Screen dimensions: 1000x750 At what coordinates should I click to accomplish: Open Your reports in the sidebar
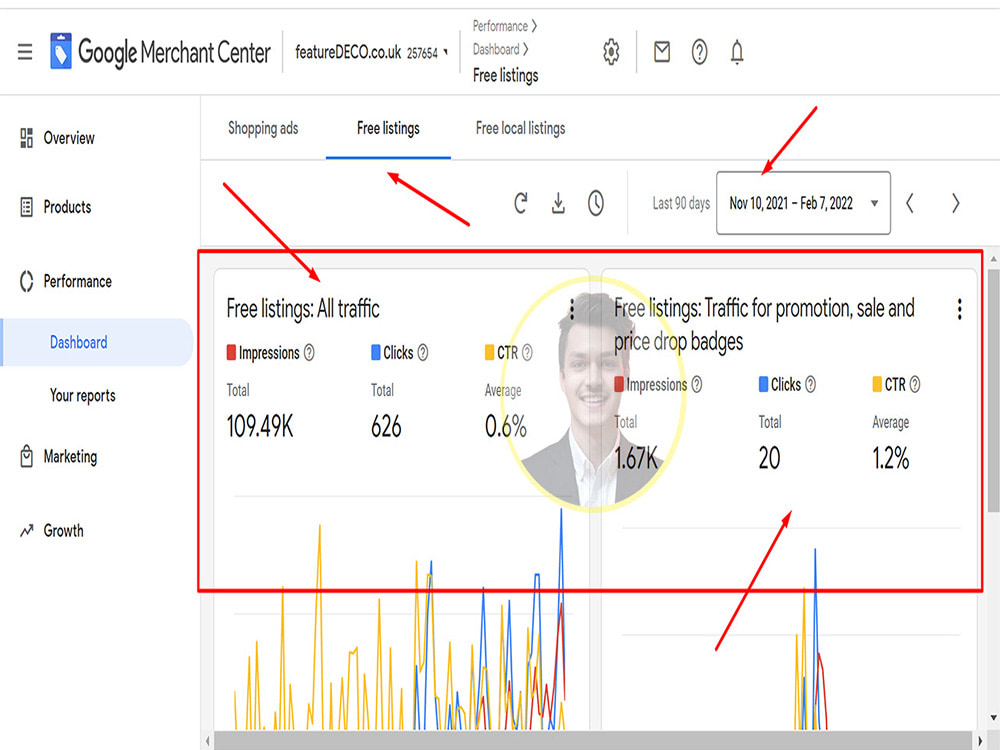tap(83, 395)
